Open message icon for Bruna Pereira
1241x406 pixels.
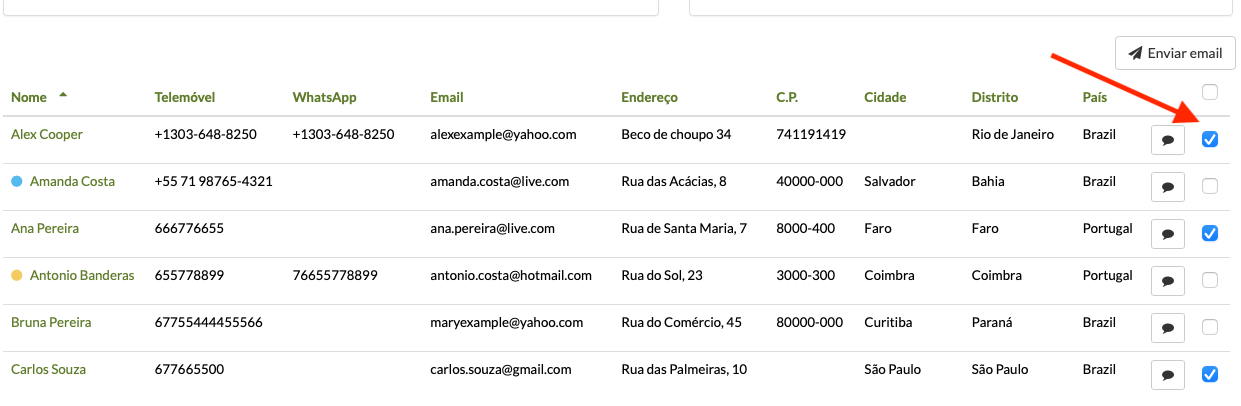[1168, 328]
